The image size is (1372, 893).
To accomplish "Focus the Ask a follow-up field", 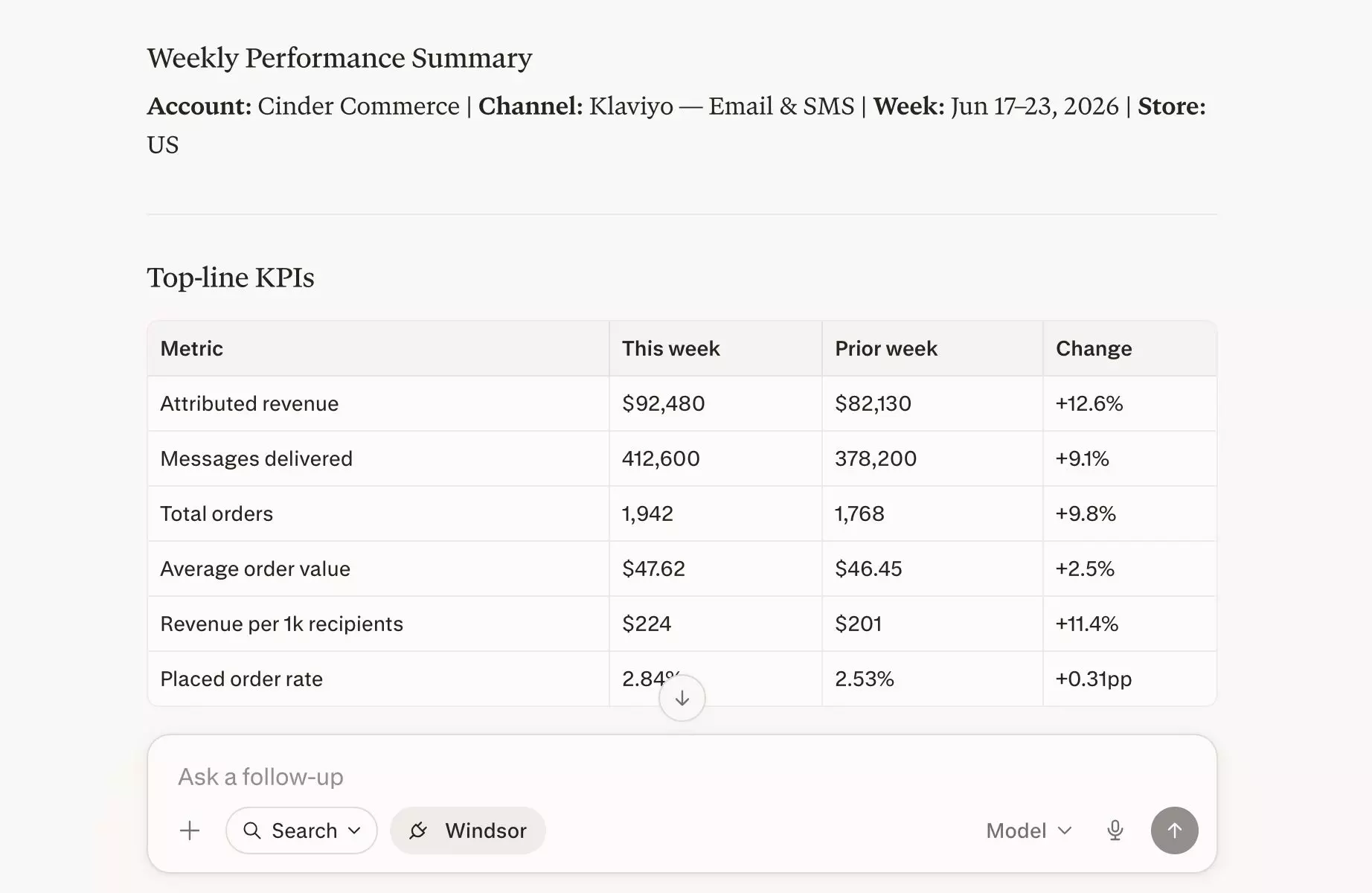I will pyautogui.click(x=682, y=777).
